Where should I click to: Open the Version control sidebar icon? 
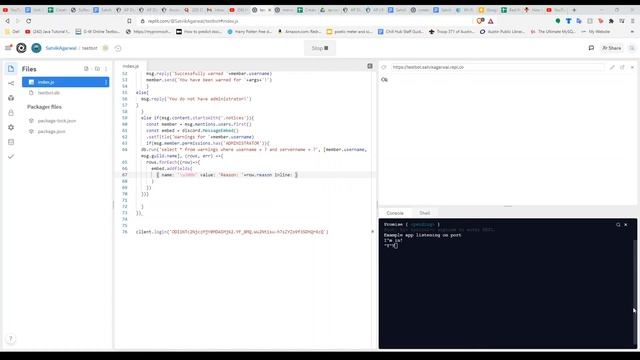click(x=11, y=83)
